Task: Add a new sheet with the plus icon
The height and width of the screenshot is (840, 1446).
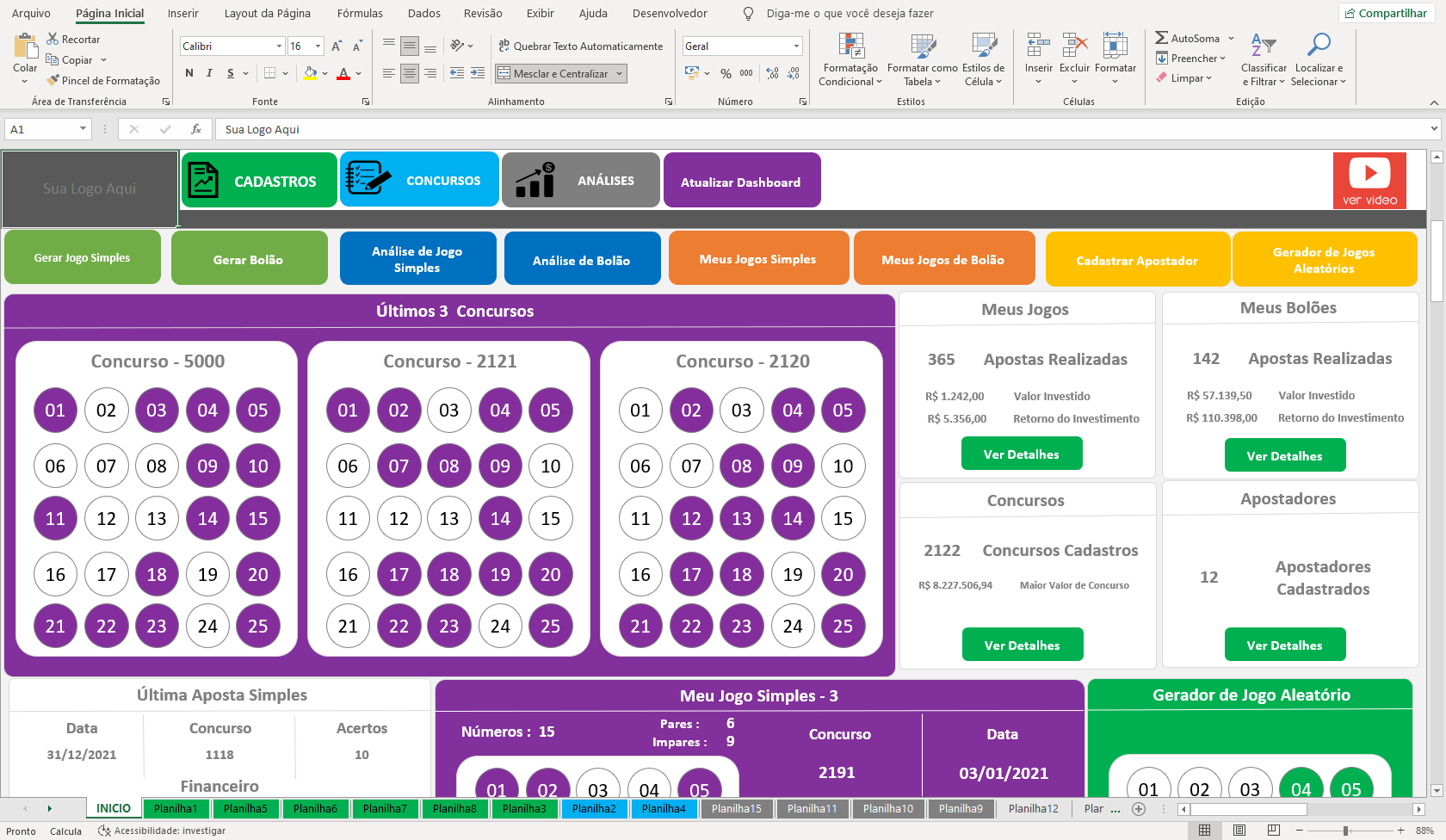Action: (1139, 809)
